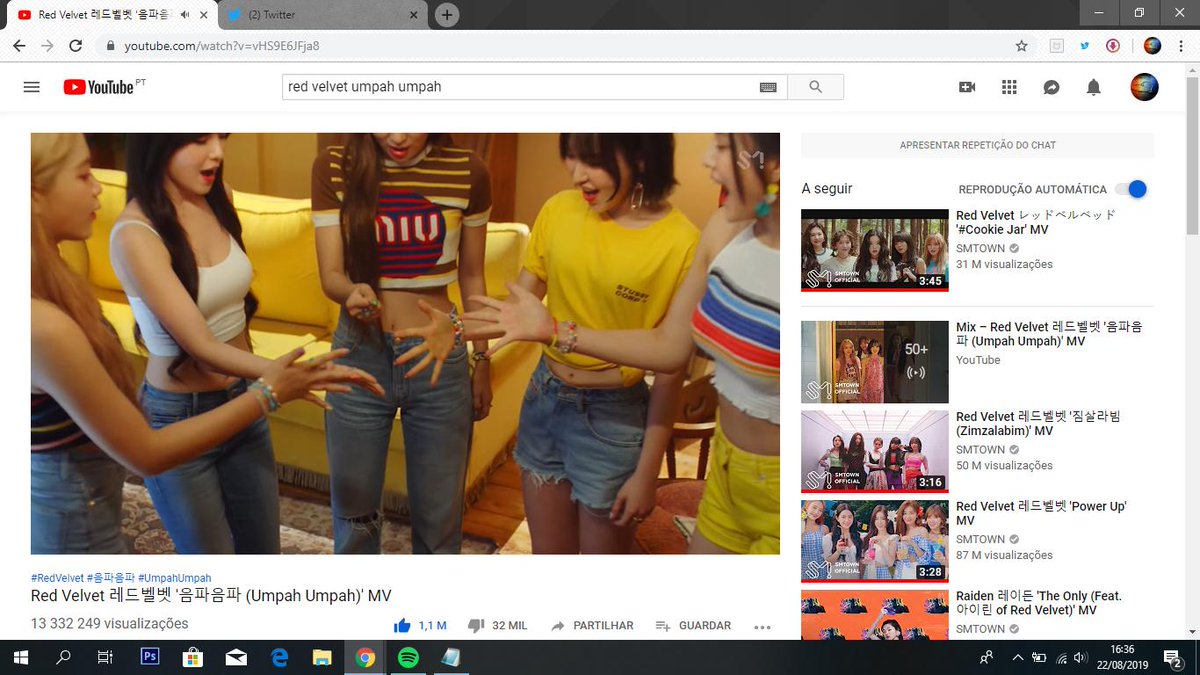Open Windows Start menu

coord(20,658)
